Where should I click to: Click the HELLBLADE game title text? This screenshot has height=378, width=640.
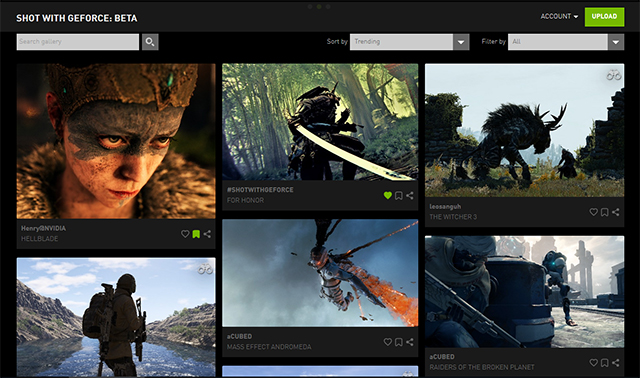(x=40, y=239)
